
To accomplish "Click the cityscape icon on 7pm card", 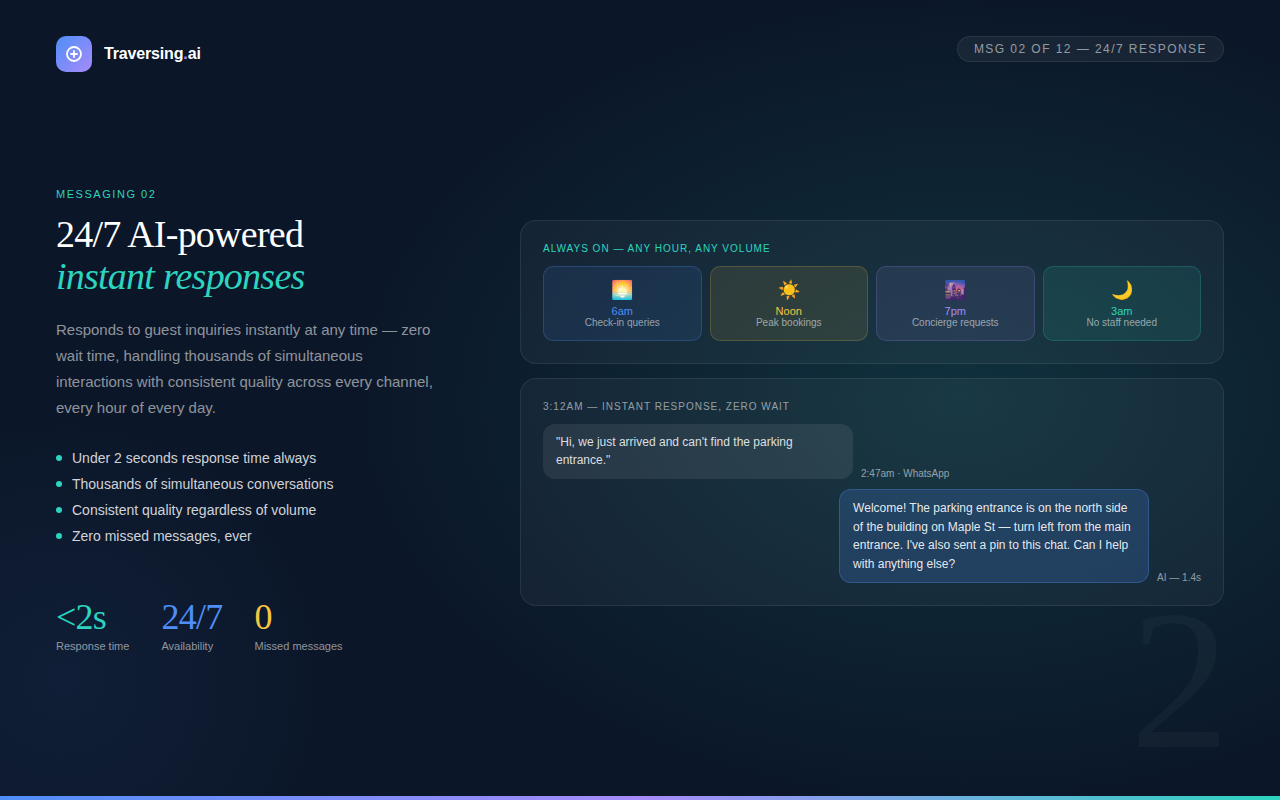I will tap(955, 290).
